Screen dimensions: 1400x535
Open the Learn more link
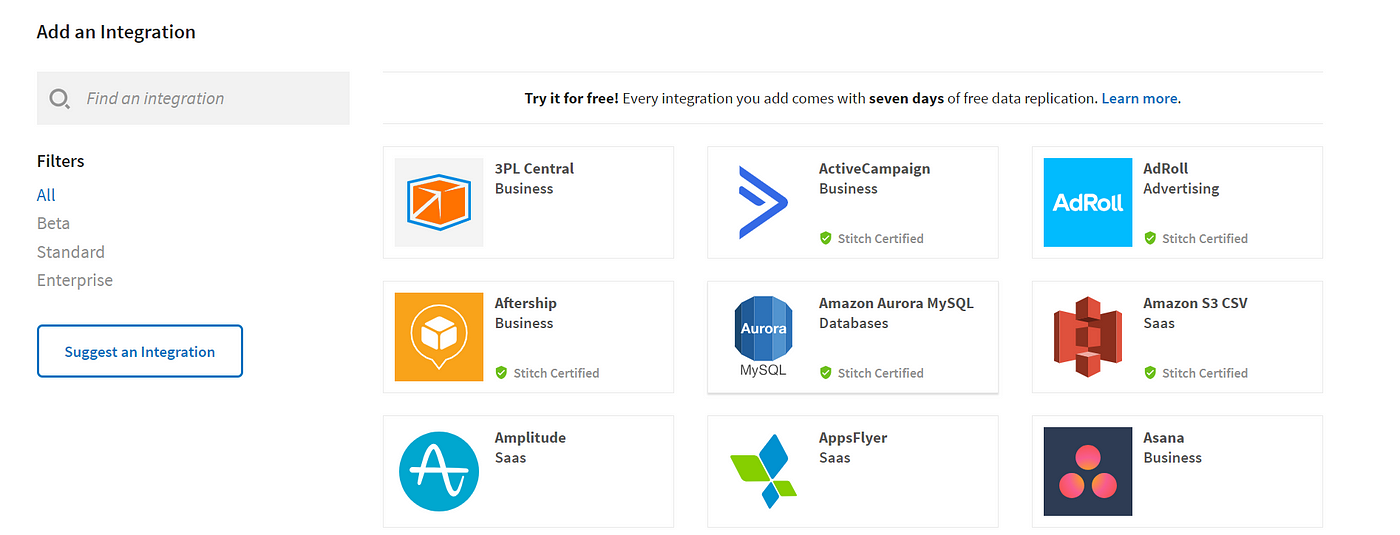(1139, 98)
